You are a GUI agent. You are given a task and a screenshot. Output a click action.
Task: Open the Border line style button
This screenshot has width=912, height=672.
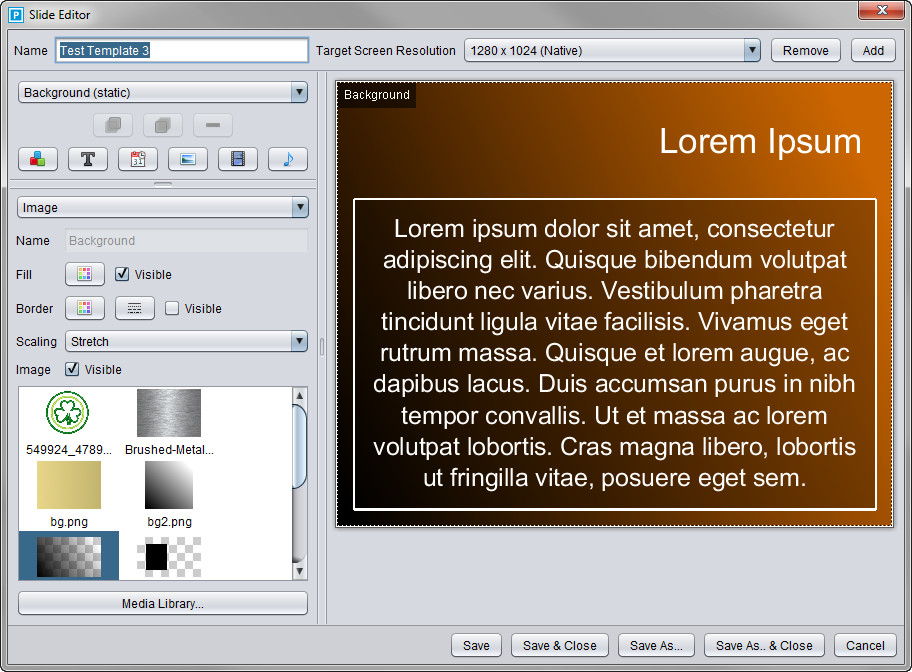[x=135, y=308]
